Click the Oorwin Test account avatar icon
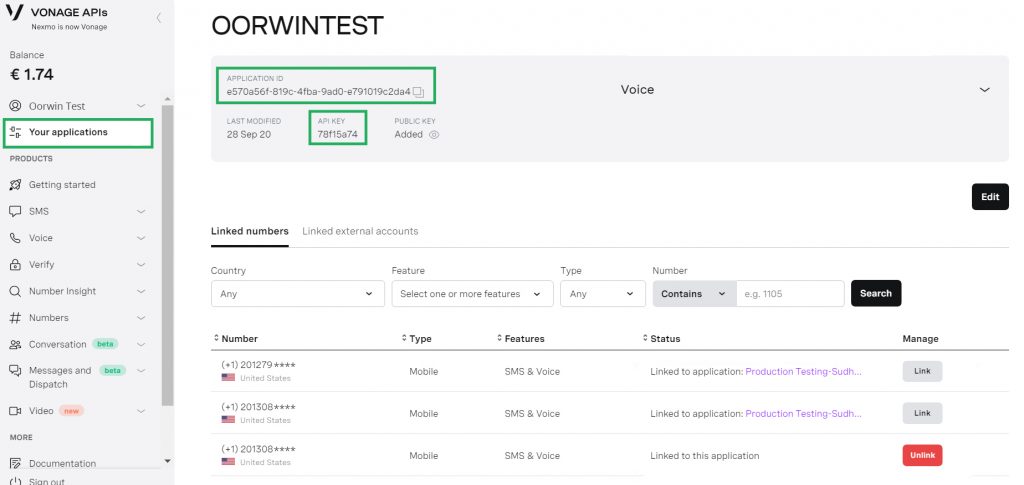The height and width of the screenshot is (485, 1024). [15, 106]
